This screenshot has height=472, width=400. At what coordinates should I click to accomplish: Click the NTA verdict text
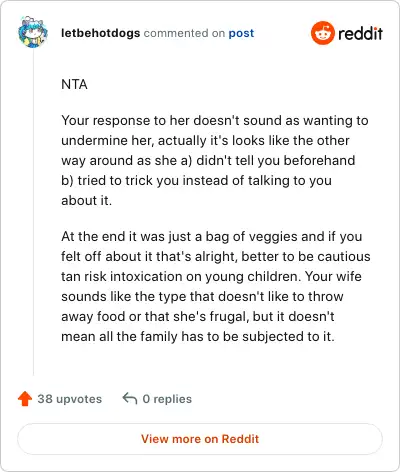pos(74,84)
